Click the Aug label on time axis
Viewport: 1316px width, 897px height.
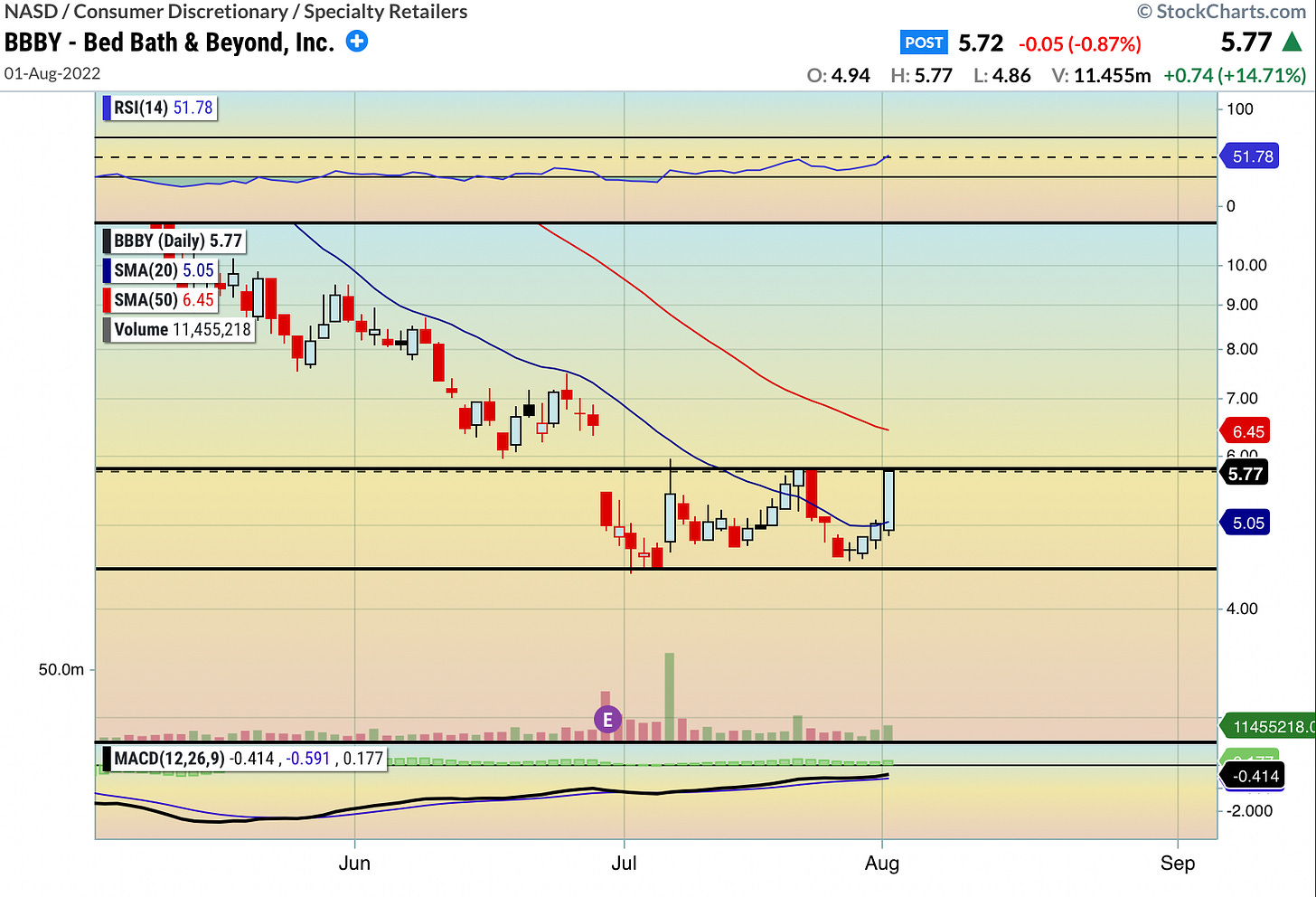882,863
